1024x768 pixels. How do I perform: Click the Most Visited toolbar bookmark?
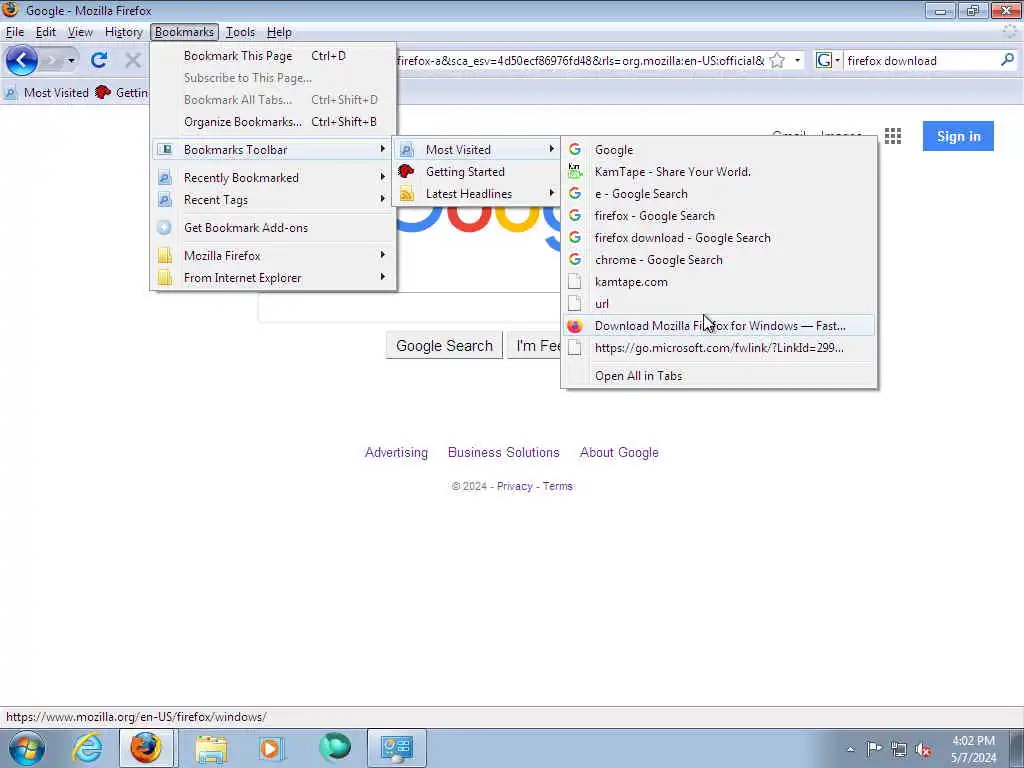point(46,93)
